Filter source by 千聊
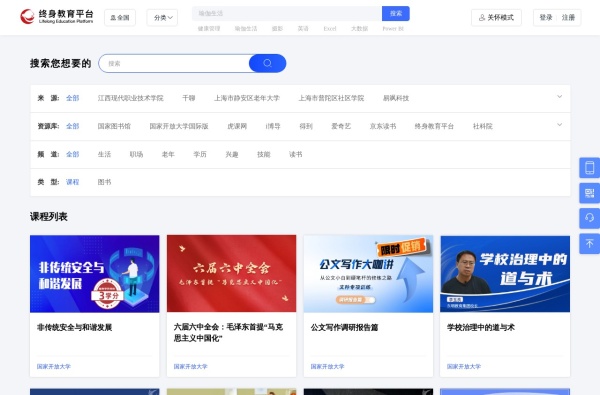This screenshot has height=395, width=600. pos(189,98)
